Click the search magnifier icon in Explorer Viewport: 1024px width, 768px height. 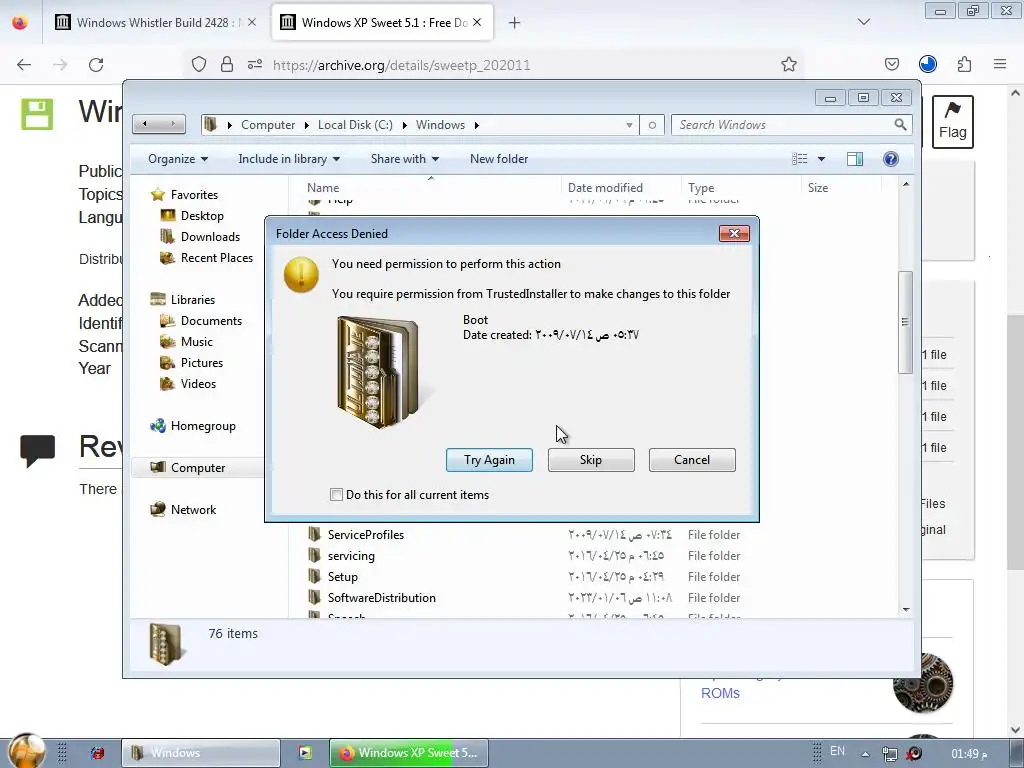point(901,125)
